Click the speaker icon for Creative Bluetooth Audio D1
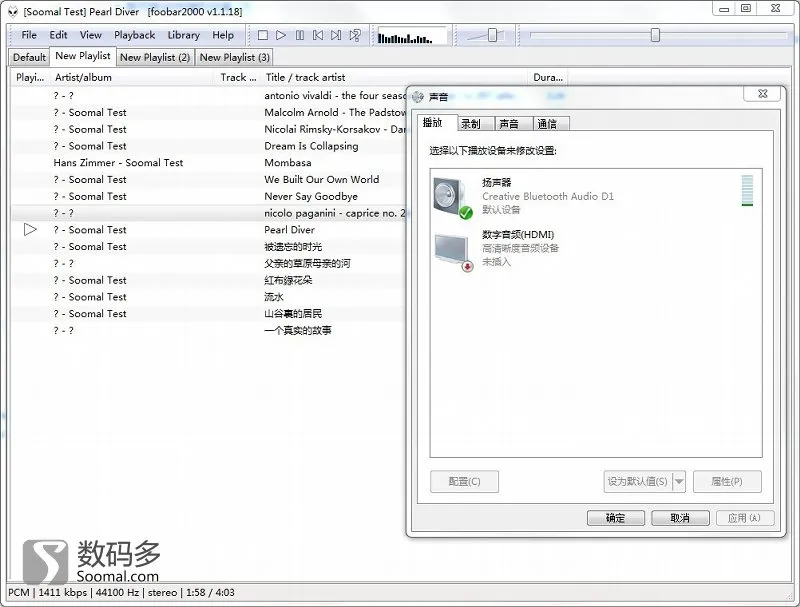 (453, 198)
